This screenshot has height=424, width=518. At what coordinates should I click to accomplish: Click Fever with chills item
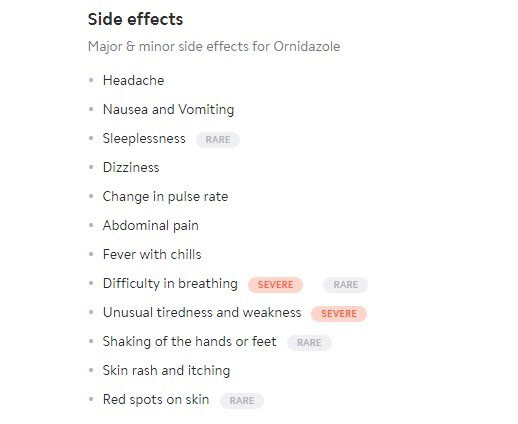coord(152,254)
